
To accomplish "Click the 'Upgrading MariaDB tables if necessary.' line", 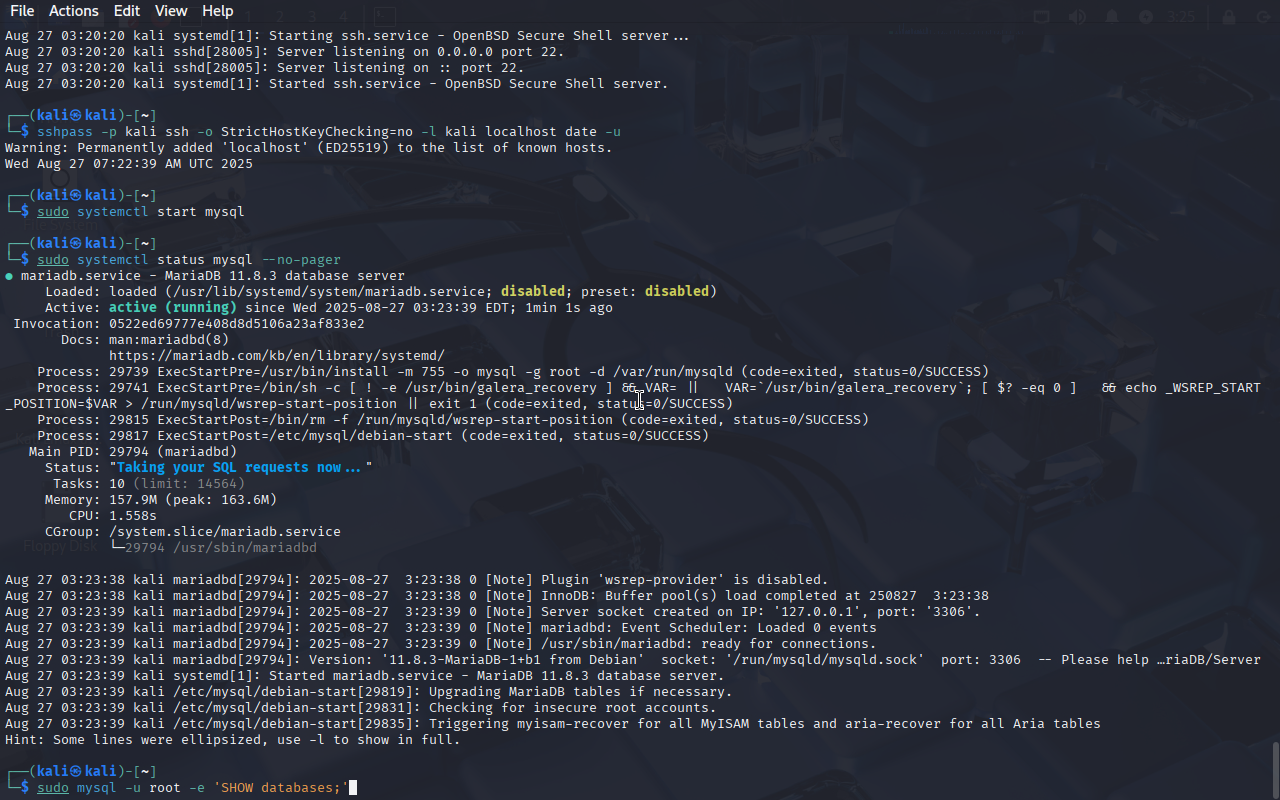I will (369, 692).
